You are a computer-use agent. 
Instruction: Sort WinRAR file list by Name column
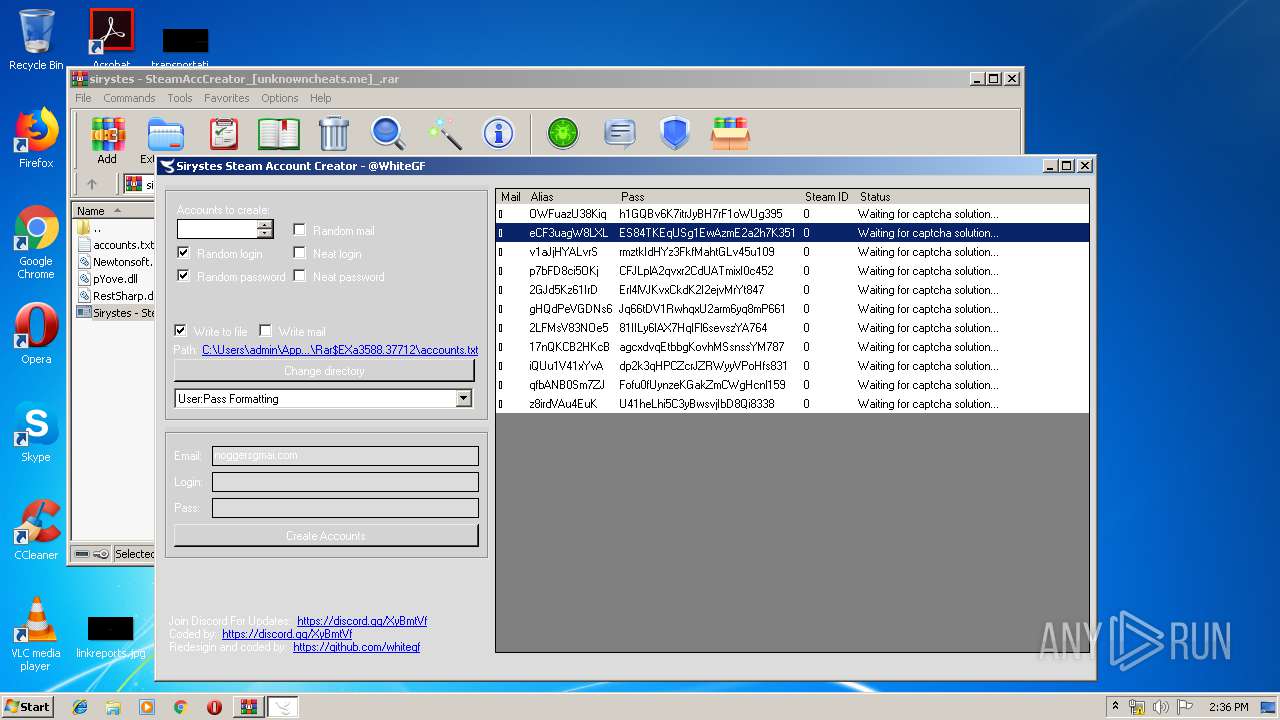point(112,211)
